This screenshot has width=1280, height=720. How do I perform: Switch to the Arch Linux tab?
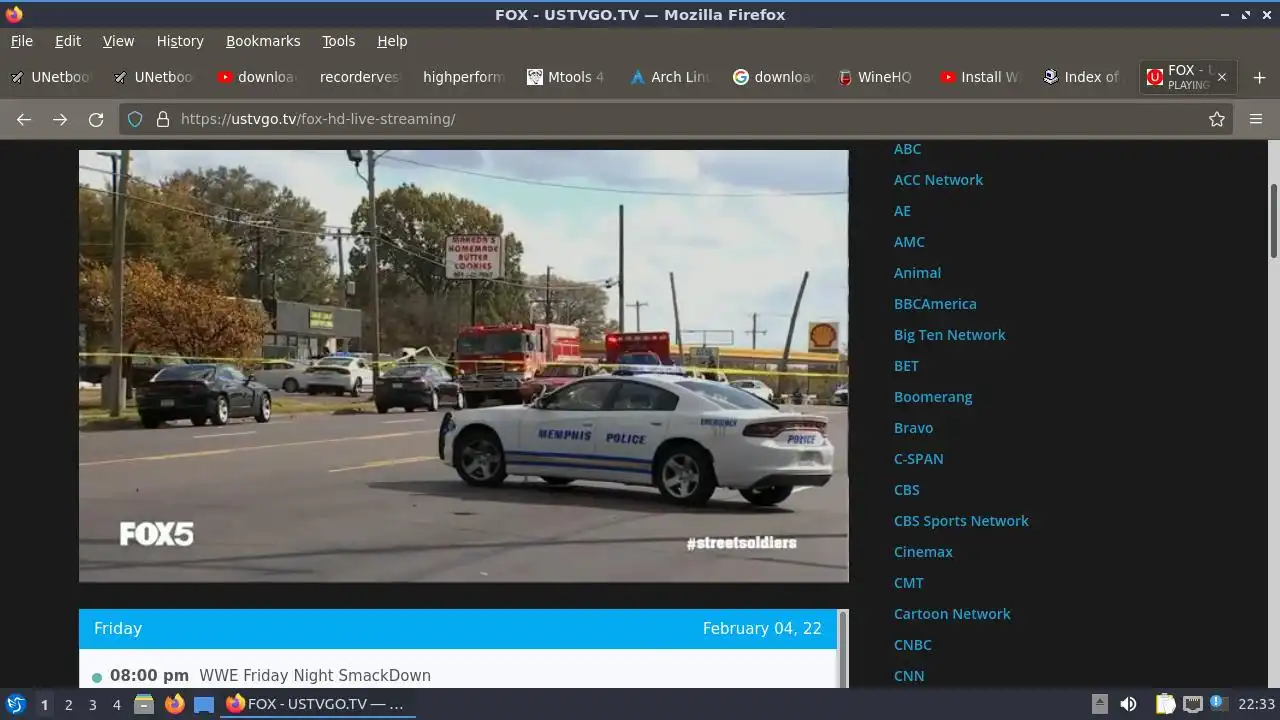tap(670, 77)
